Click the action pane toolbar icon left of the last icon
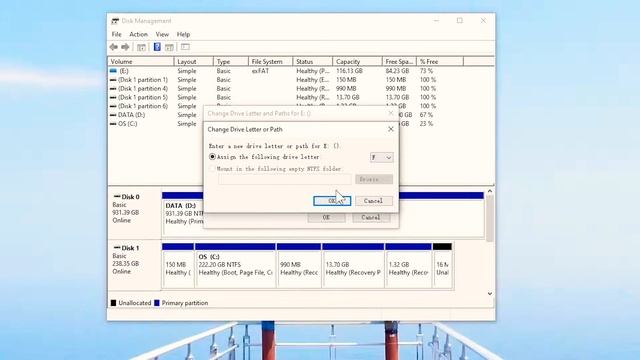The width and height of the screenshot is (640, 360). 169,47
